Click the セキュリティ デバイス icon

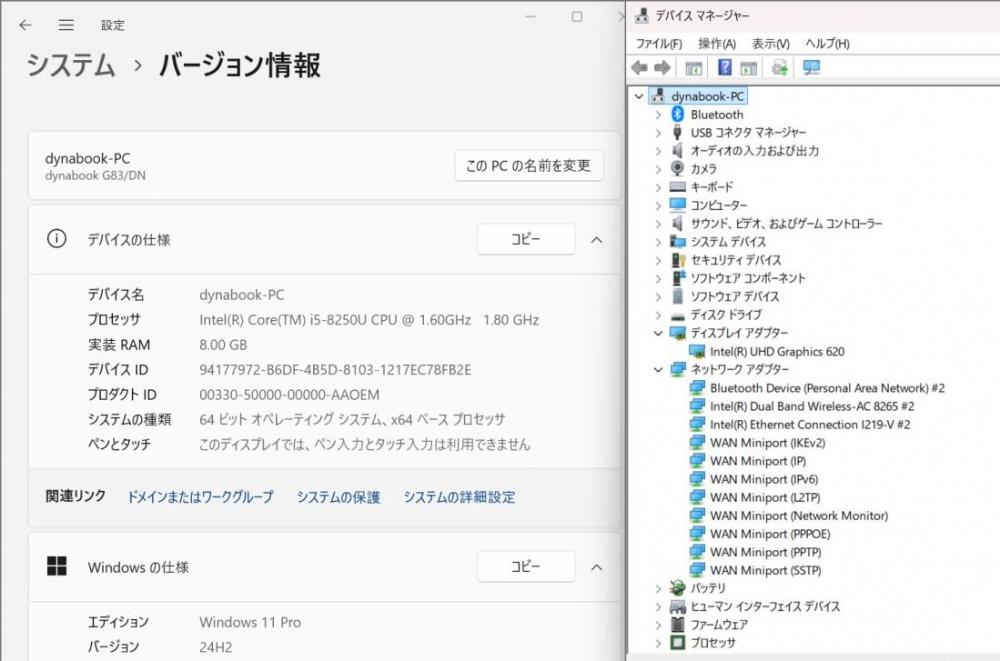(678, 260)
